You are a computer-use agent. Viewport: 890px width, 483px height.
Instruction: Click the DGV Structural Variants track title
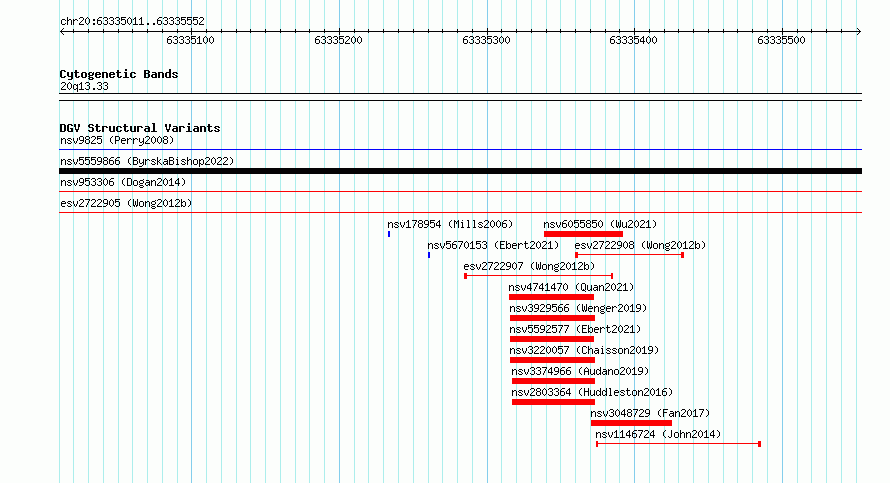click(x=140, y=128)
